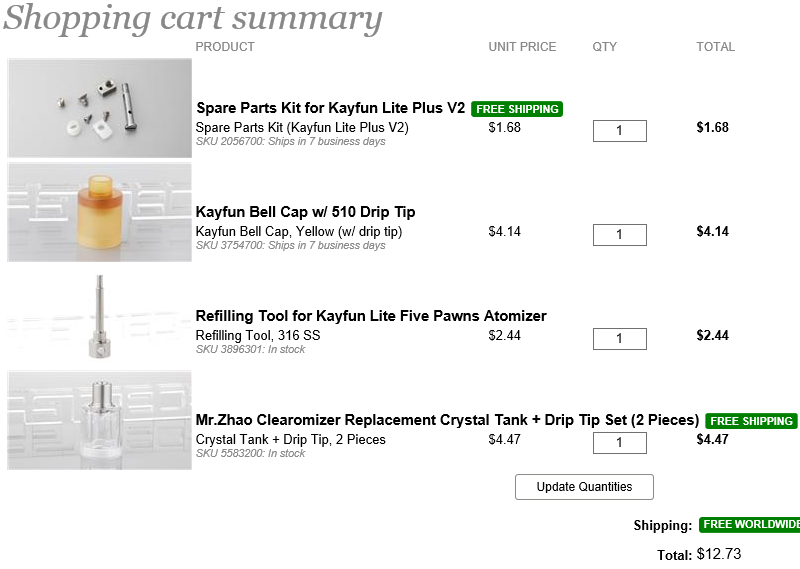
Task: Open the Mr.Zhao Crystal Tank thumbnail
Action: pyautogui.click(x=99, y=420)
